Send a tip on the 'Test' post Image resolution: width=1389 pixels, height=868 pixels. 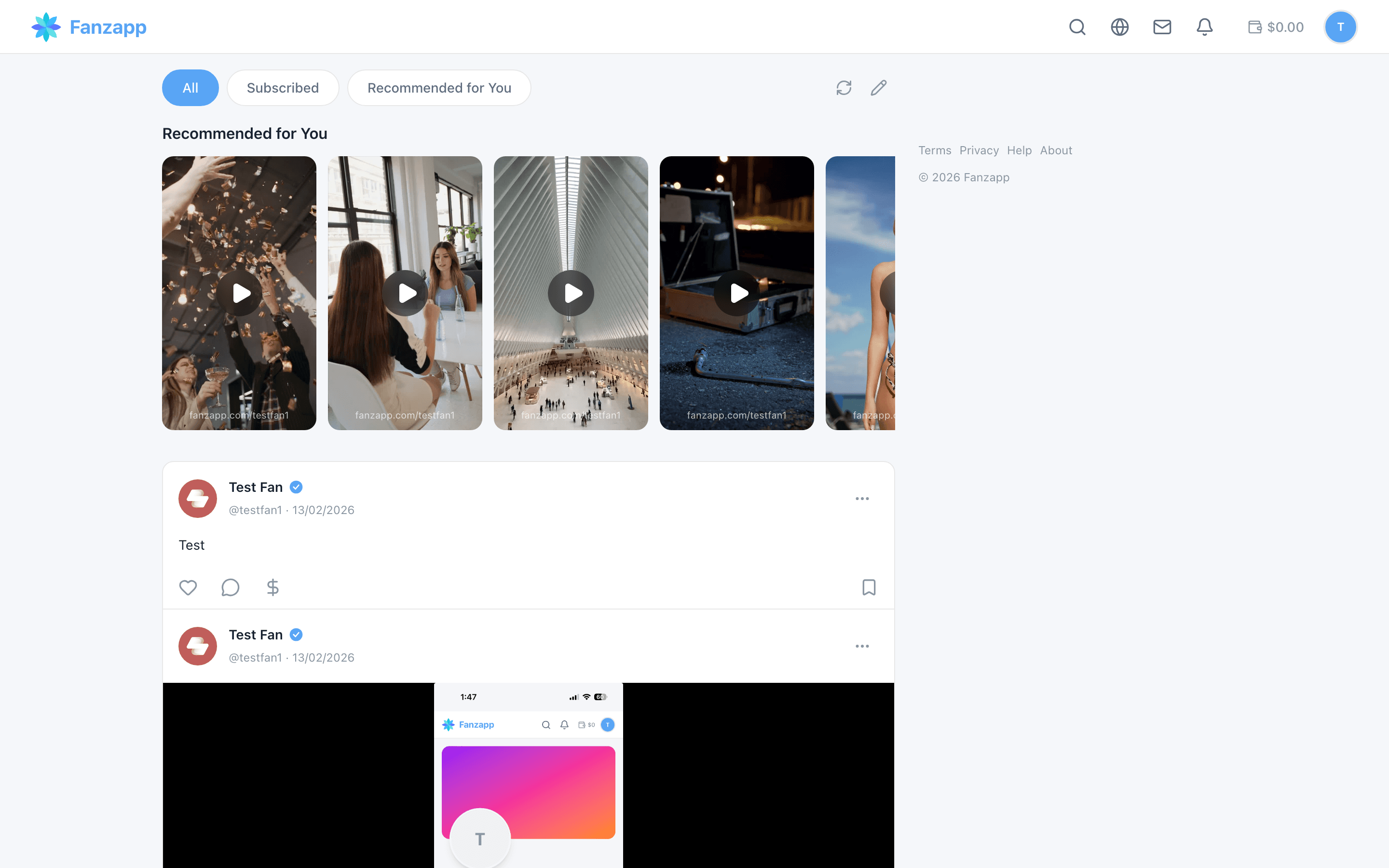coord(272,587)
